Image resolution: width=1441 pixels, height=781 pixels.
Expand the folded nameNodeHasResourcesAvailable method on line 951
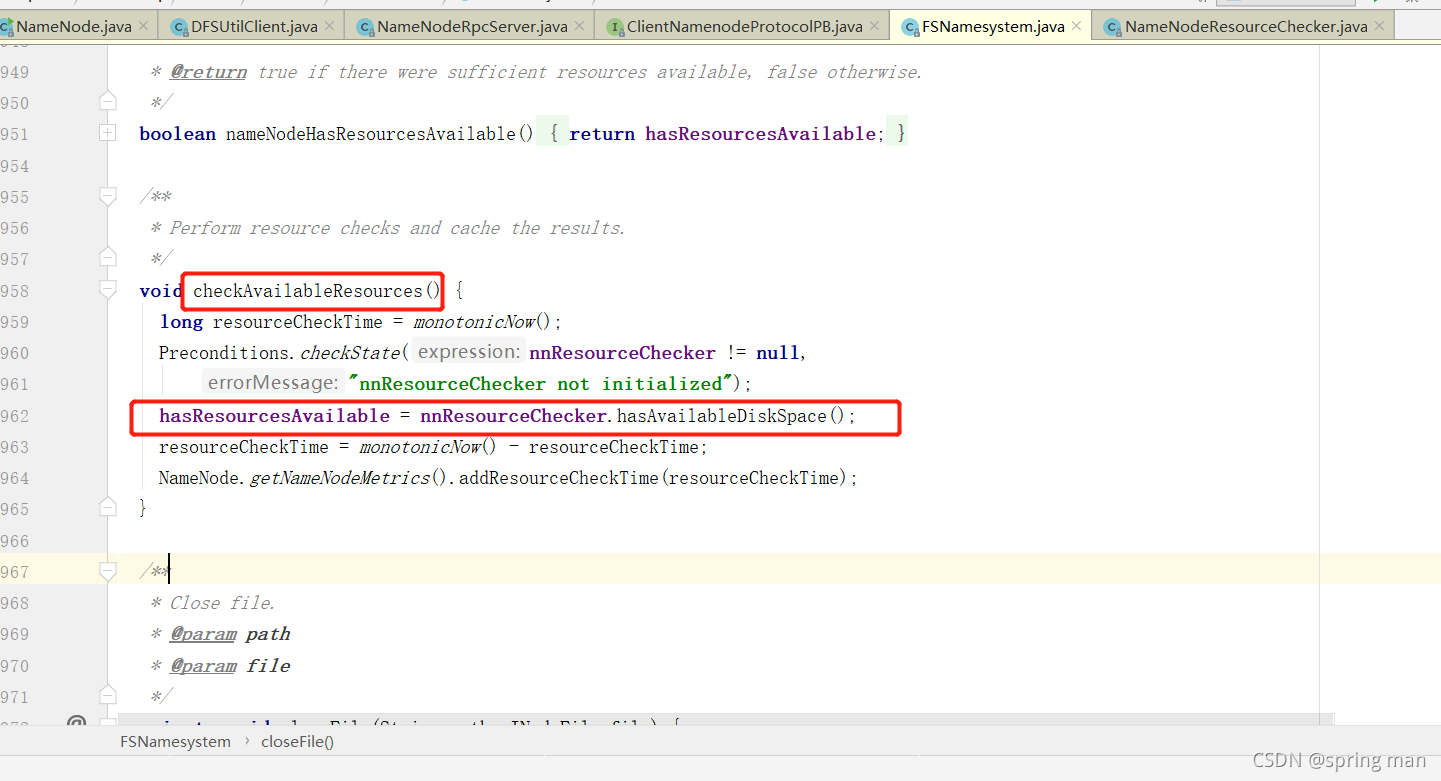point(108,133)
